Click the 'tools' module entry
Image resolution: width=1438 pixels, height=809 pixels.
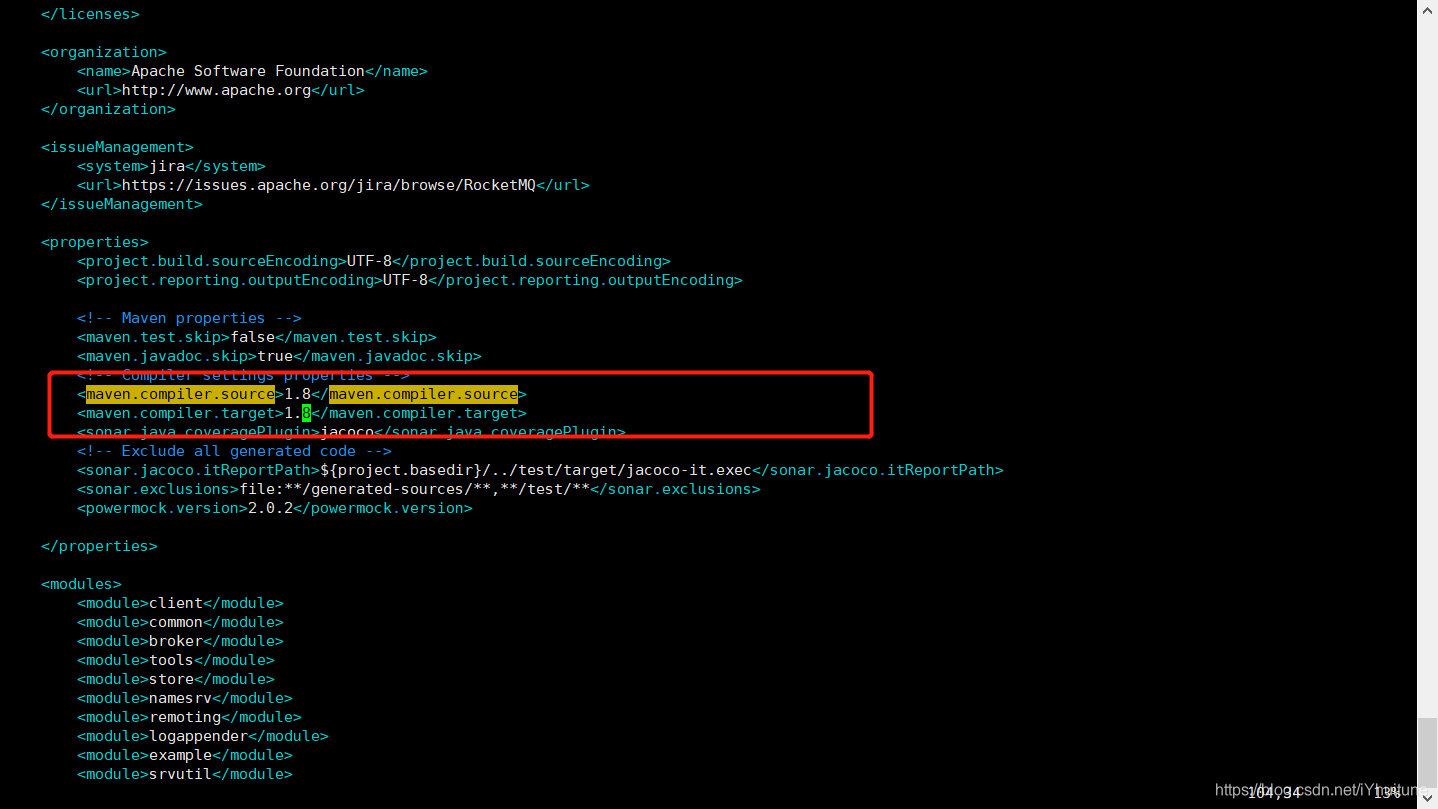pyautogui.click(x=176, y=660)
